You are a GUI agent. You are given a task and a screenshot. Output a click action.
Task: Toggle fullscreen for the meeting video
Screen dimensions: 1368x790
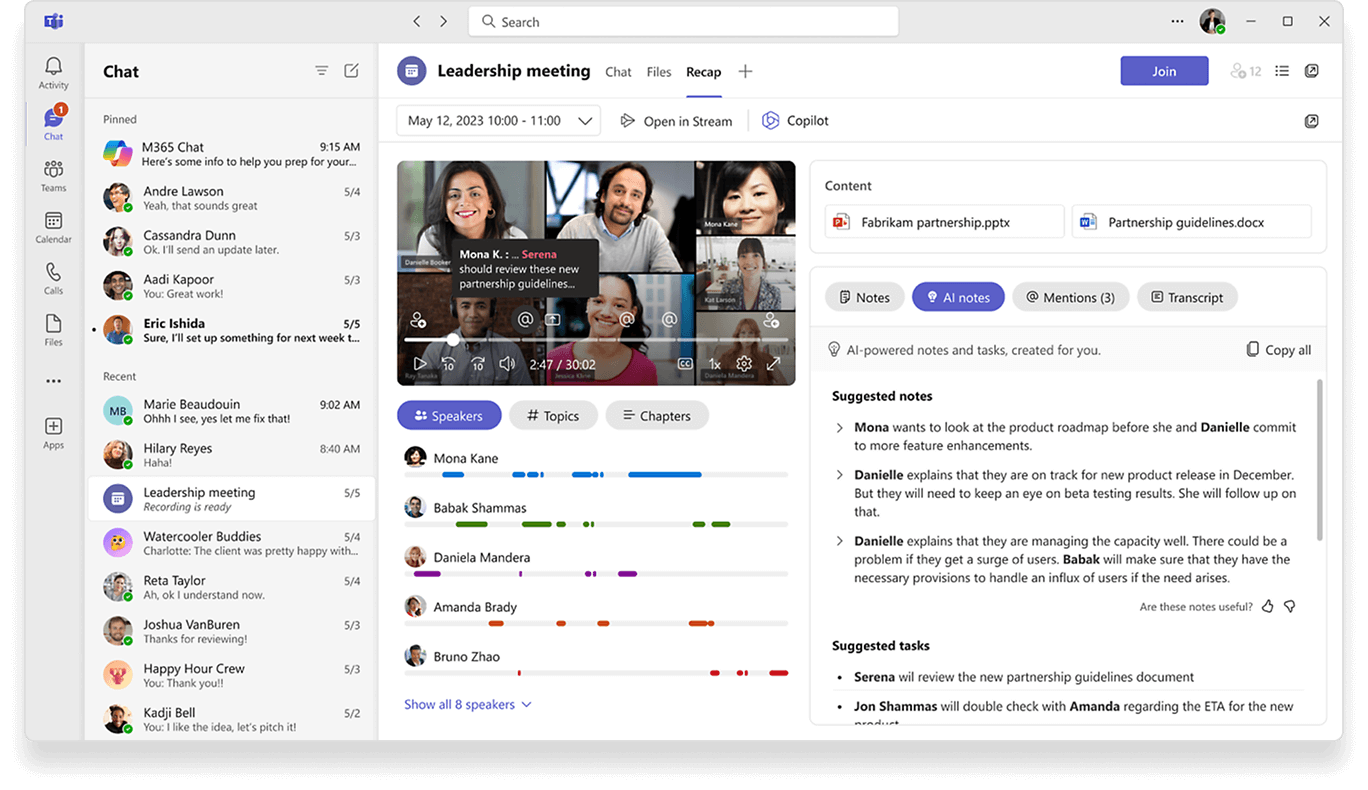(773, 364)
